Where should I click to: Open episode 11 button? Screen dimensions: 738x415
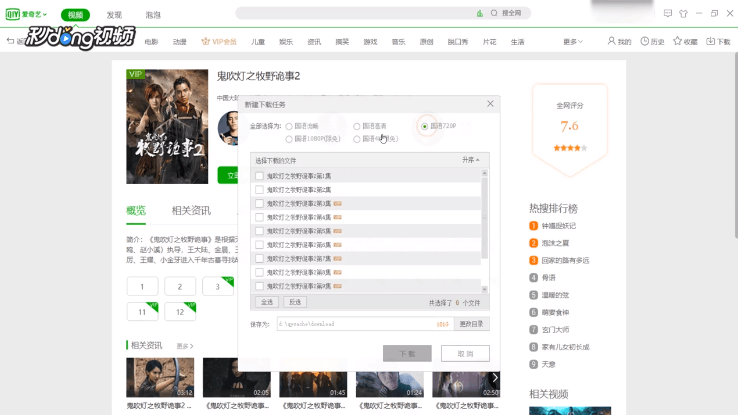142,312
